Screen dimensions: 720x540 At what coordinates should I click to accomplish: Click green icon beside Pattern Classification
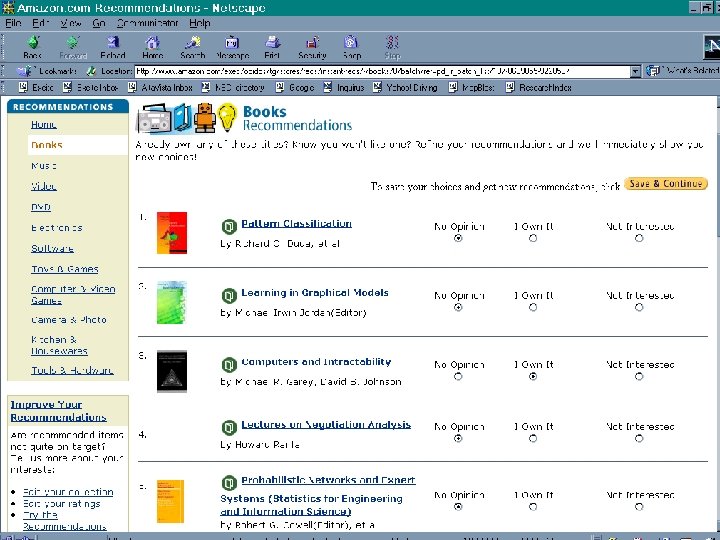point(229,226)
